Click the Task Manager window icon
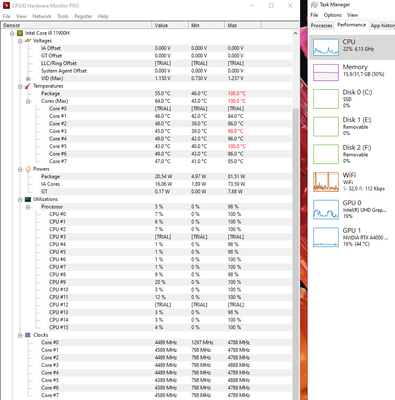The image size is (395, 400). tap(314, 5)
